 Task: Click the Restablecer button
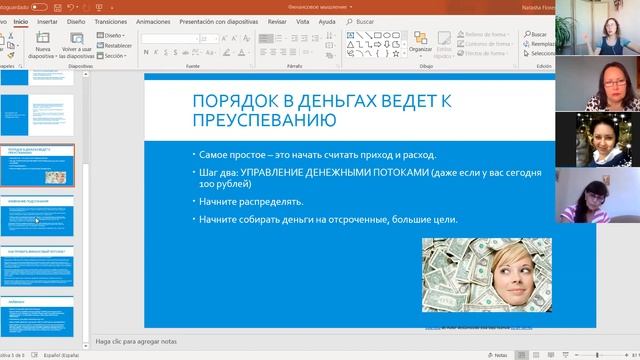[x=114, y=46]
